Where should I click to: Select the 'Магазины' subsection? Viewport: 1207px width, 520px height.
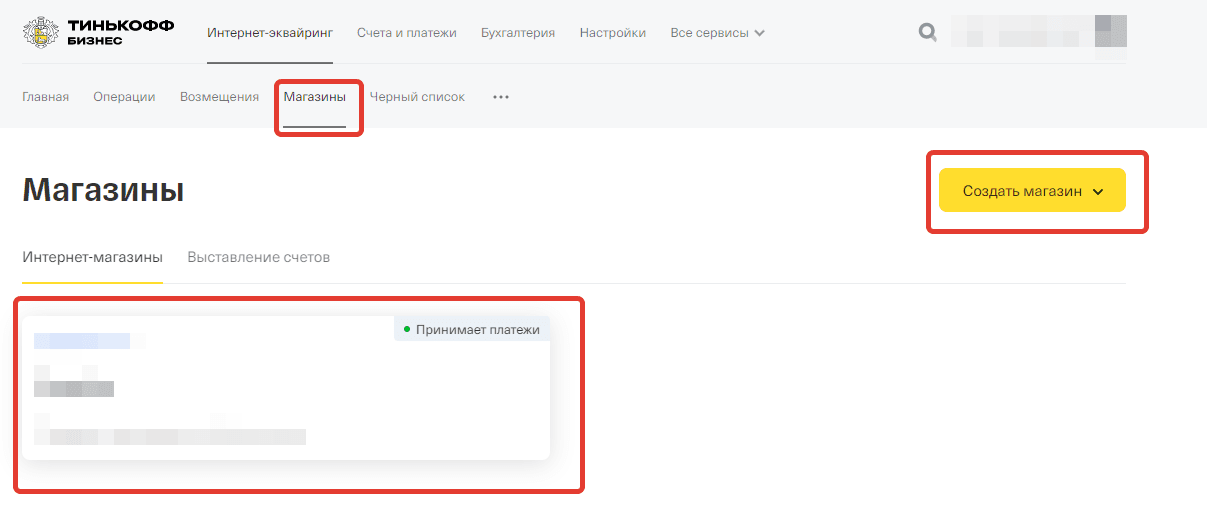[x=314, y=97]
